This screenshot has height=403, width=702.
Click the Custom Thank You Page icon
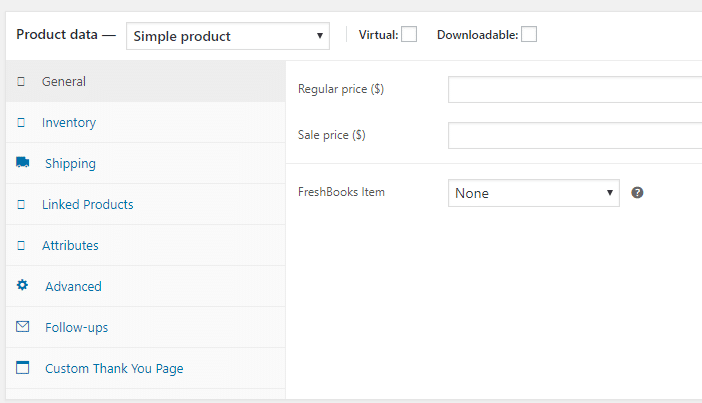point(22,368)
